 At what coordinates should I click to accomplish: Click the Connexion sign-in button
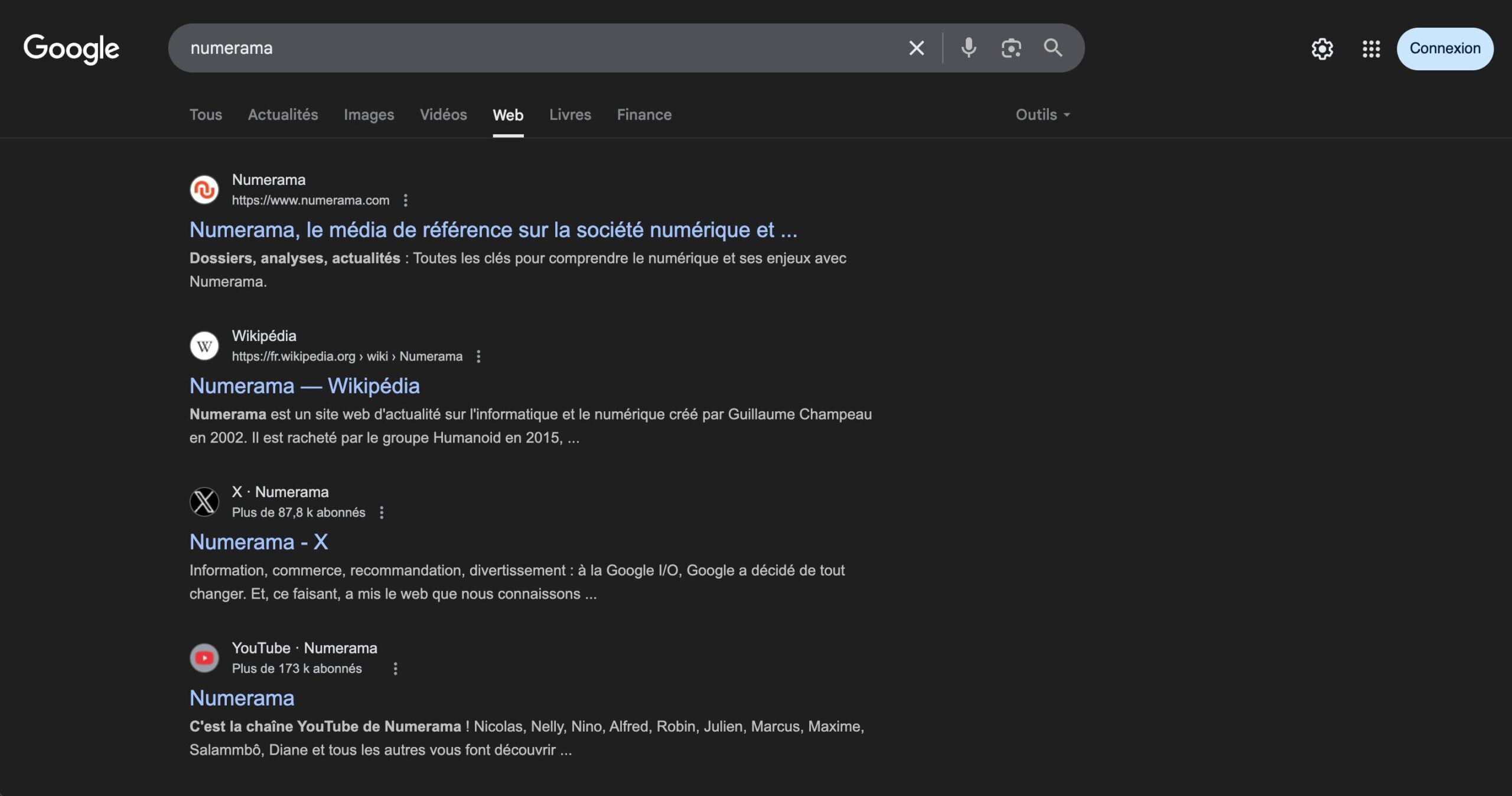click(1445, 48)
